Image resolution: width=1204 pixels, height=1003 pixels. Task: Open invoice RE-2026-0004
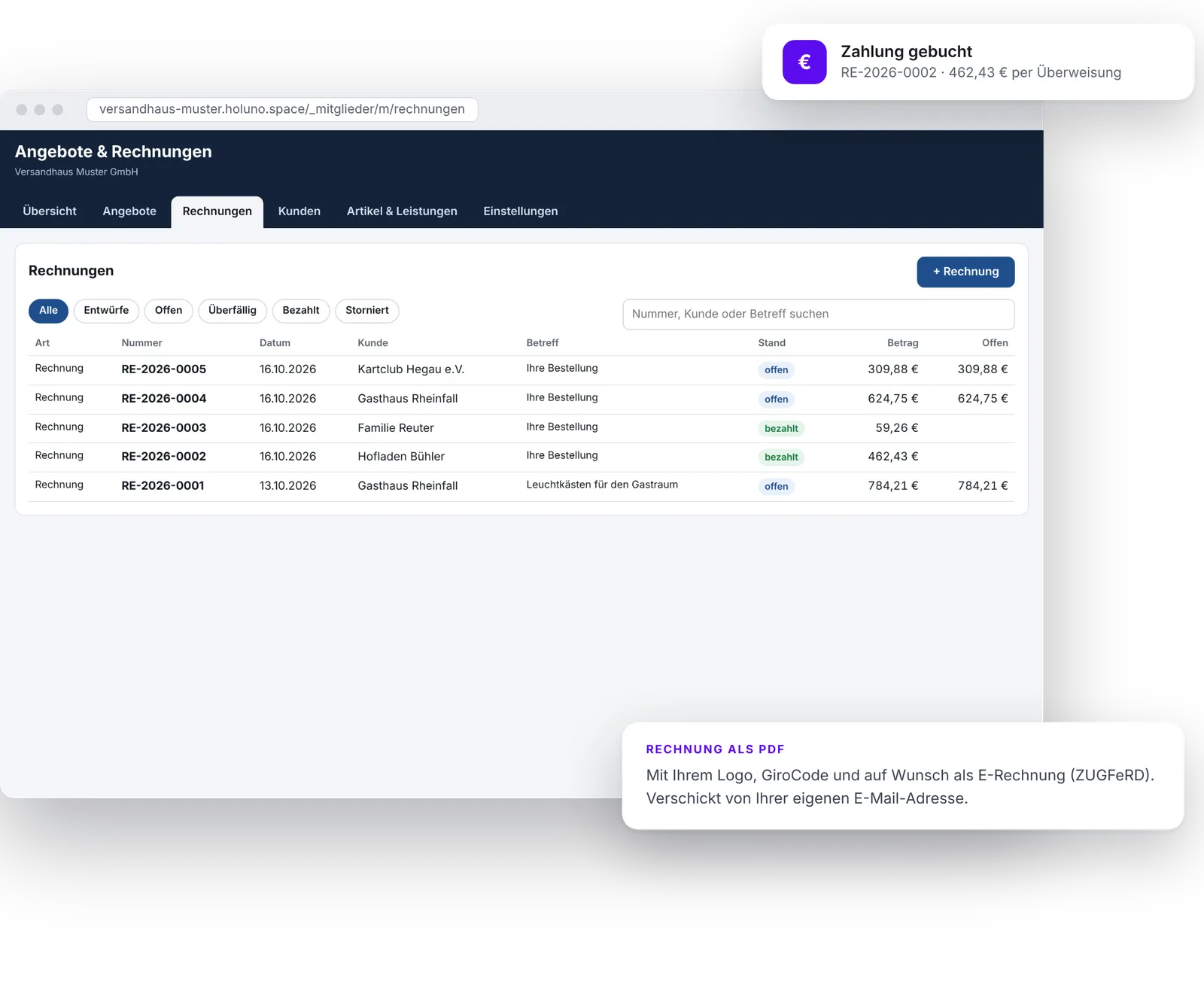[164, 399]
